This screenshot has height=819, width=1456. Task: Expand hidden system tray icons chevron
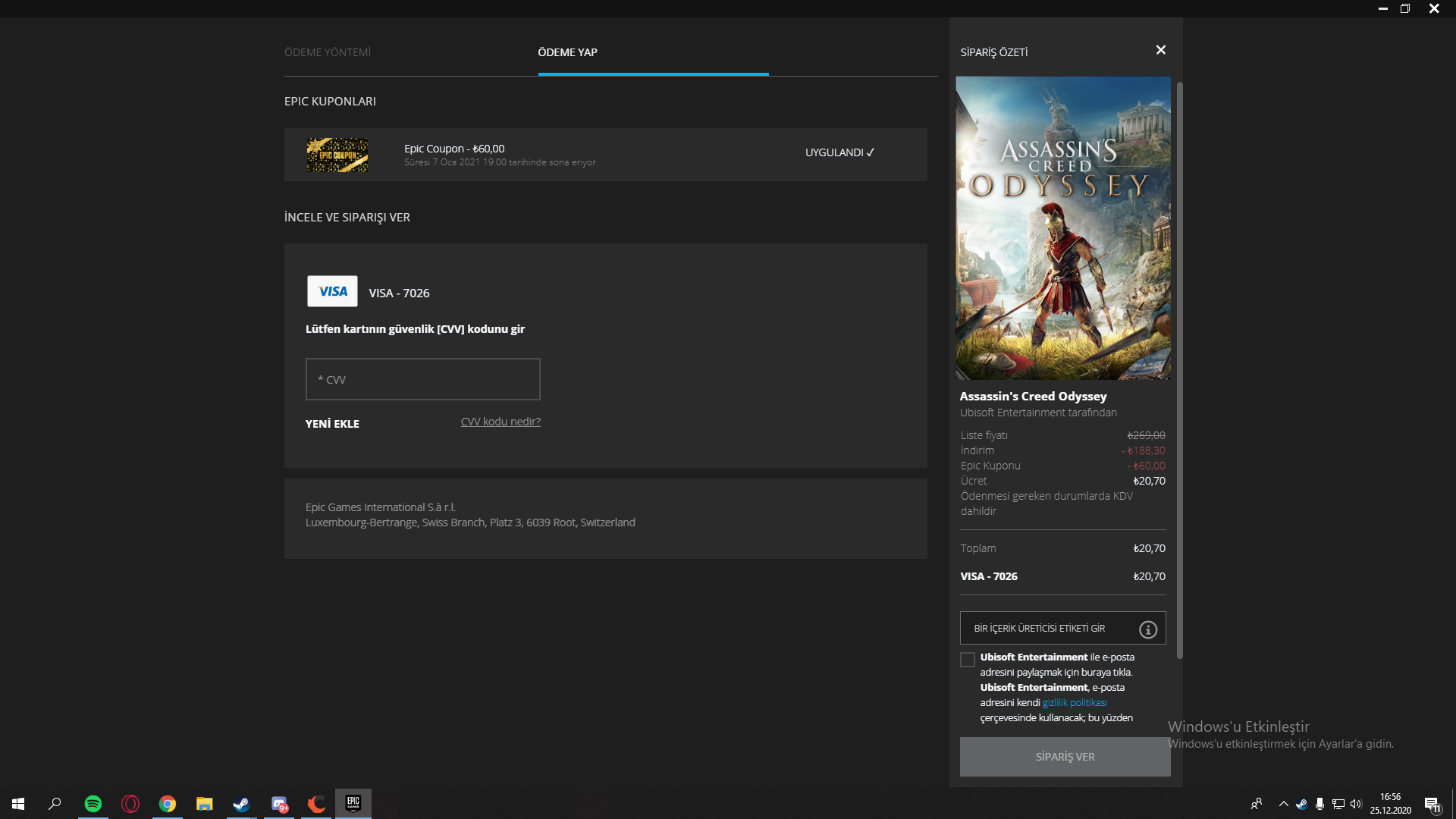tap(1283, 804)
